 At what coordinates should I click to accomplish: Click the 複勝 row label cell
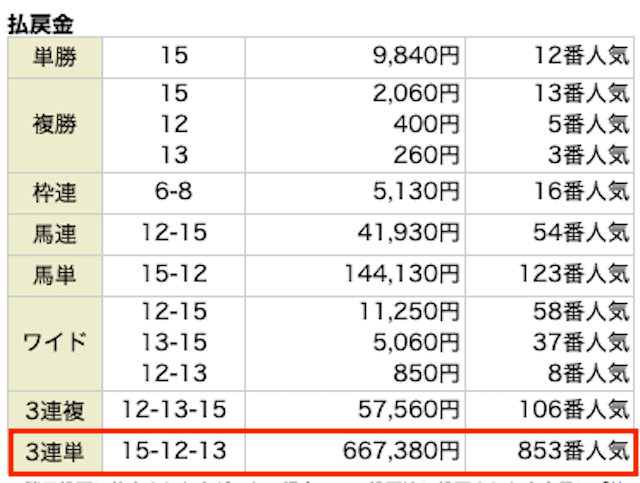click(x=55, y=125)
